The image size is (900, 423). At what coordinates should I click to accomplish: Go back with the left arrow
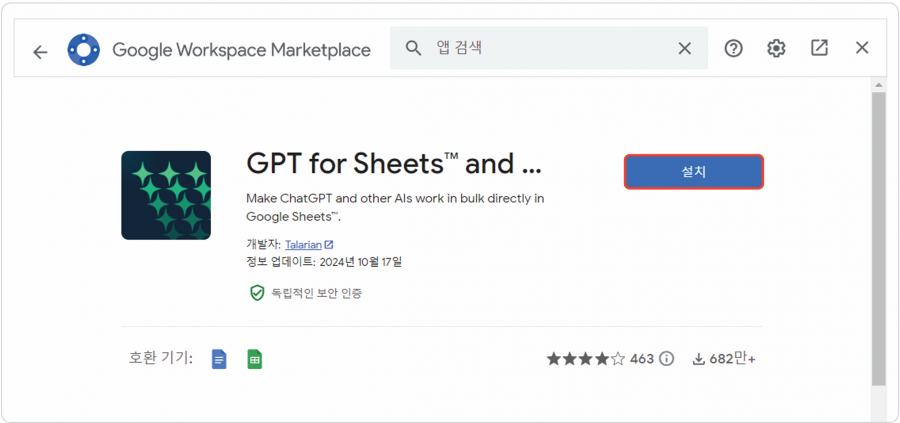click(40, 52)
